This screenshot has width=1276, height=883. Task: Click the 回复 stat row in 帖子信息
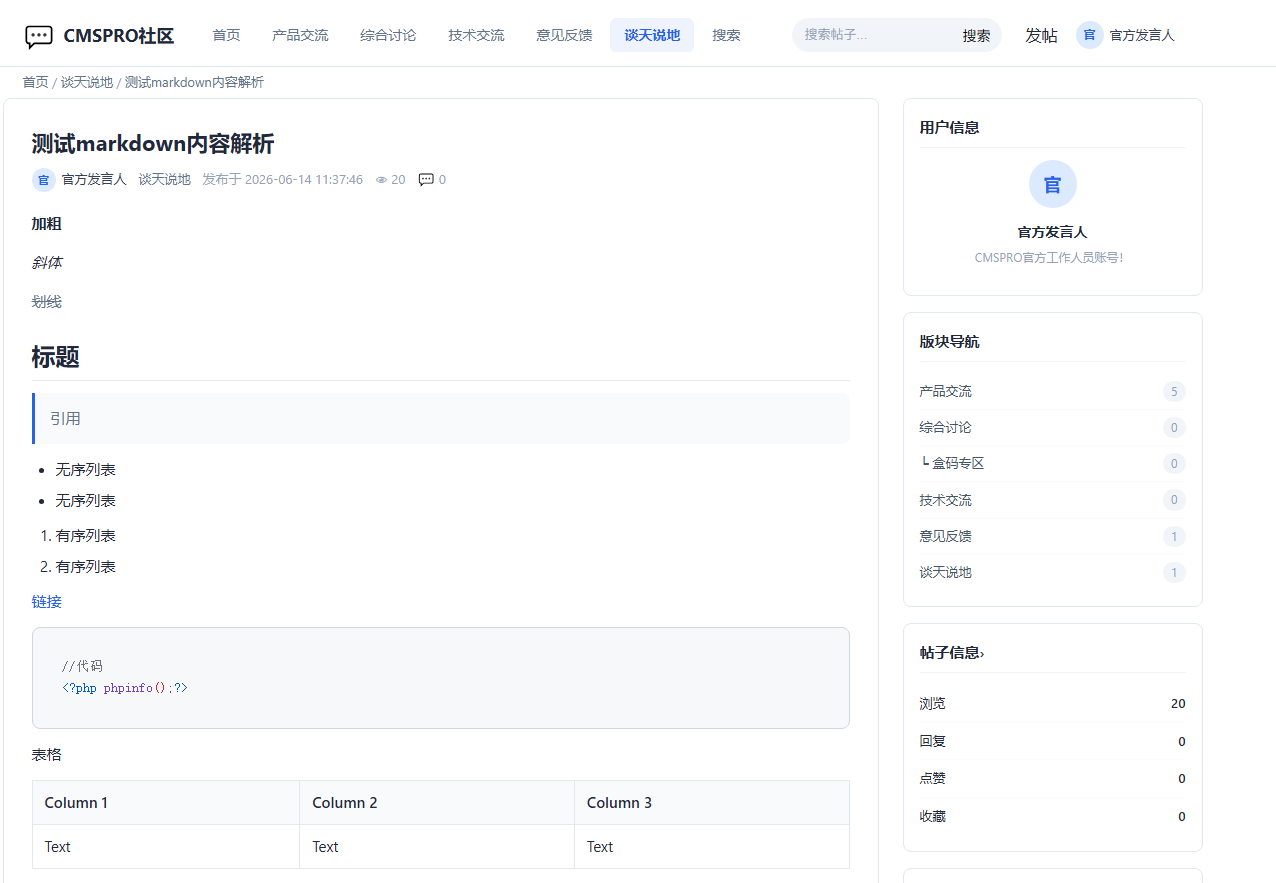coord(1052,742)
